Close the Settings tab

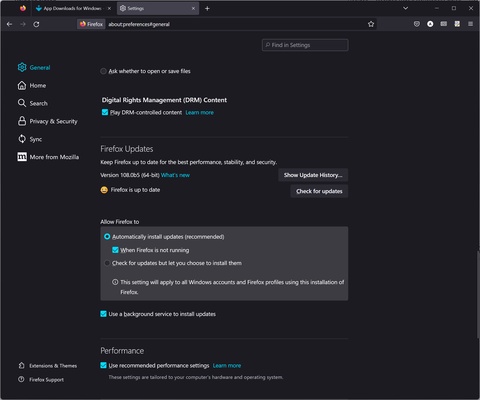pos(193,8)
